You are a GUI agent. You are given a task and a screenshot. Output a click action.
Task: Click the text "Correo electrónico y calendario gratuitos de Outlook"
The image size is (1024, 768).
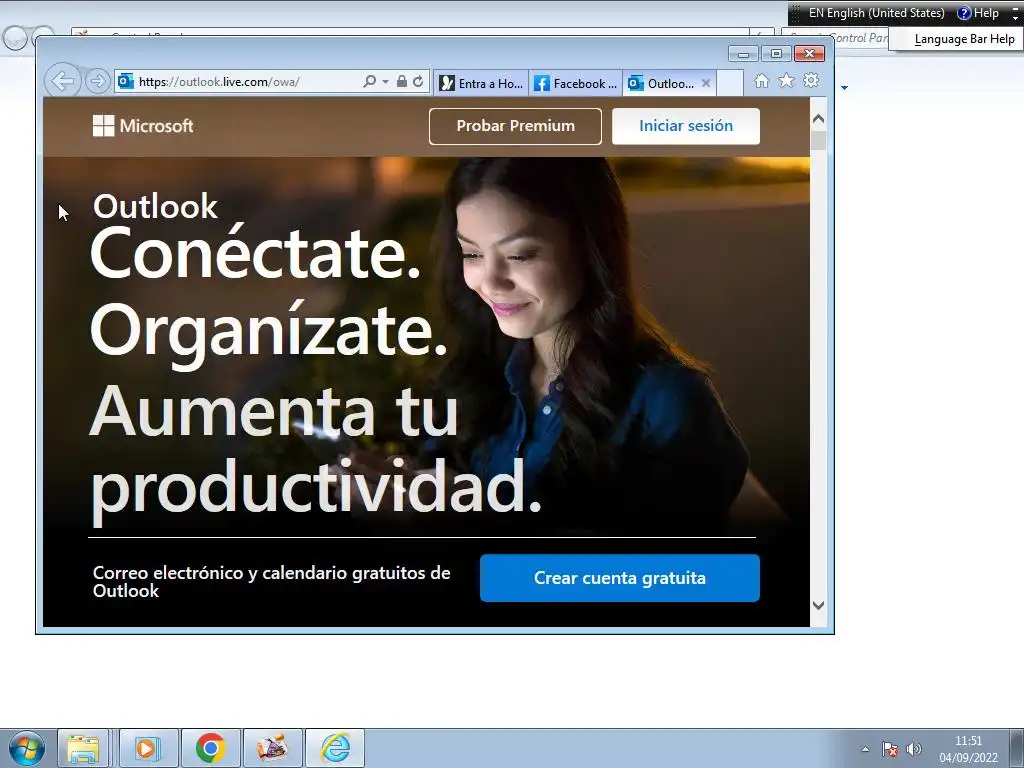tap(272, 581)
